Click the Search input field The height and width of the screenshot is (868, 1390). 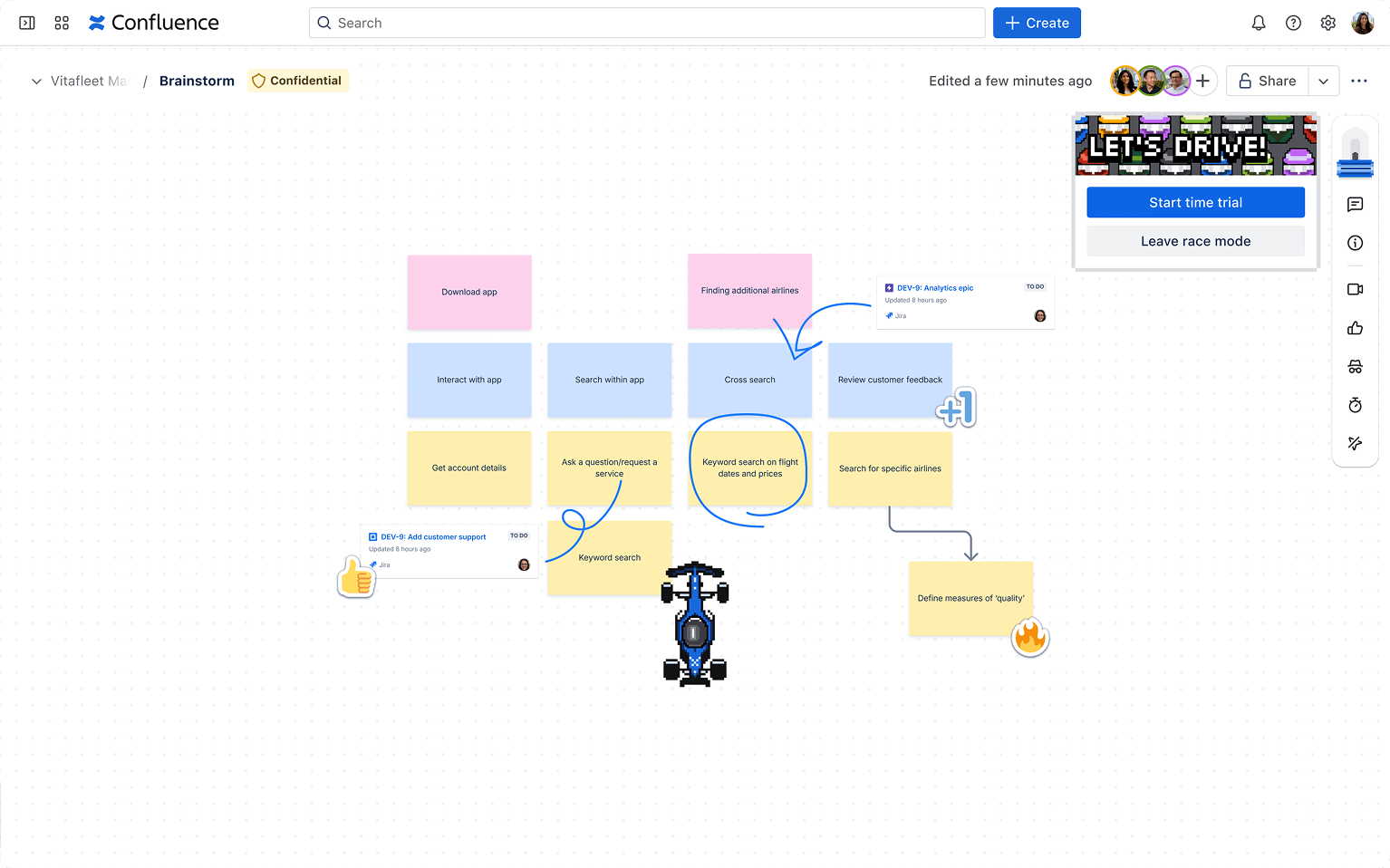coord(647,23)
